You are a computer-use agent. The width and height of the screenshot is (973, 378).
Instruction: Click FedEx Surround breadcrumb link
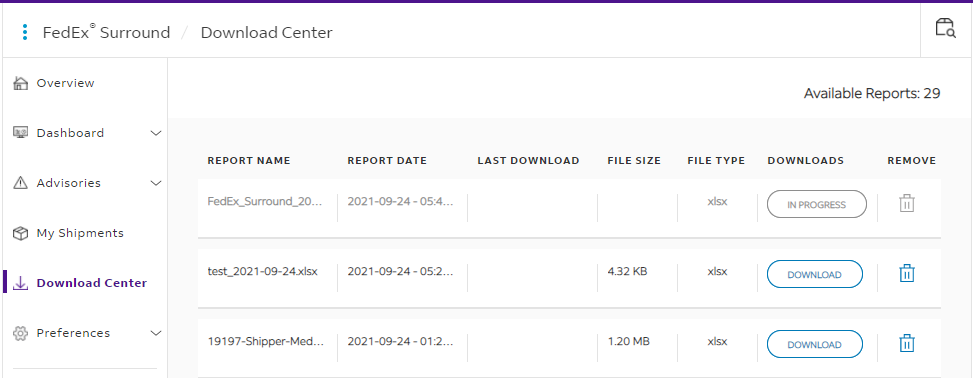coord(106,32)
